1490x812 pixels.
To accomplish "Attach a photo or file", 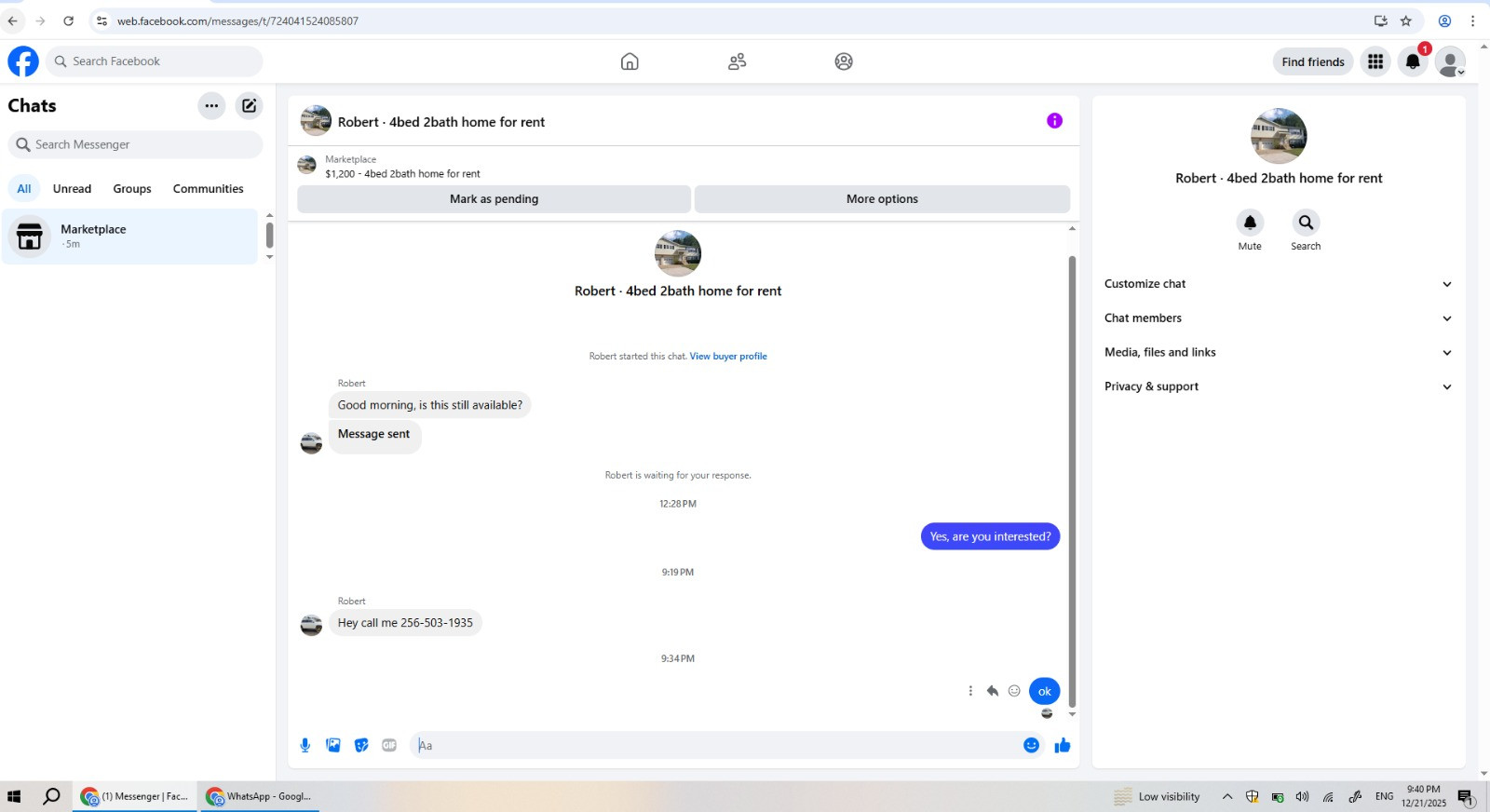I will [x=333, y=745].
